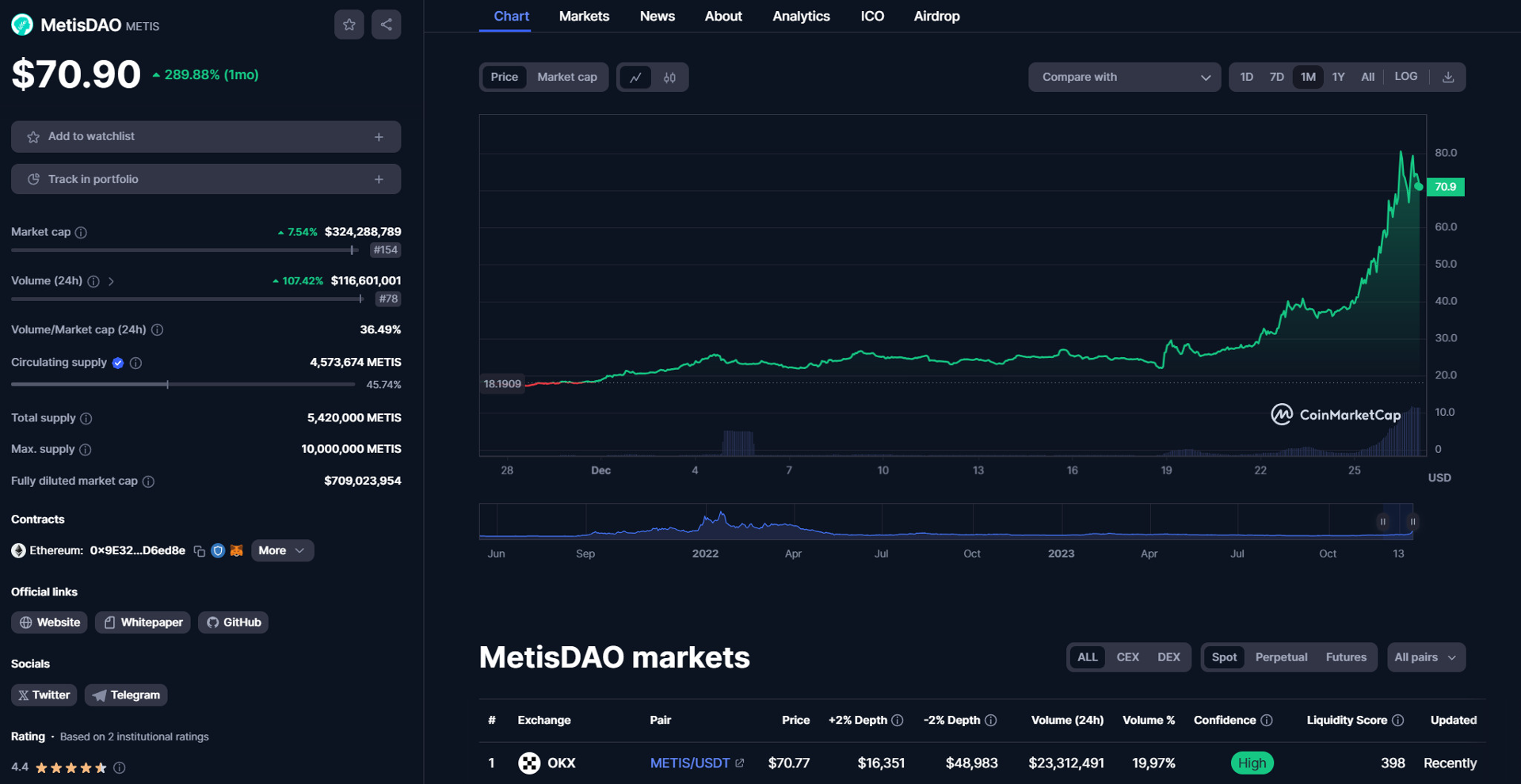Click Max. supply info icon
This screenshot has height=784, width=1521.
86,449
